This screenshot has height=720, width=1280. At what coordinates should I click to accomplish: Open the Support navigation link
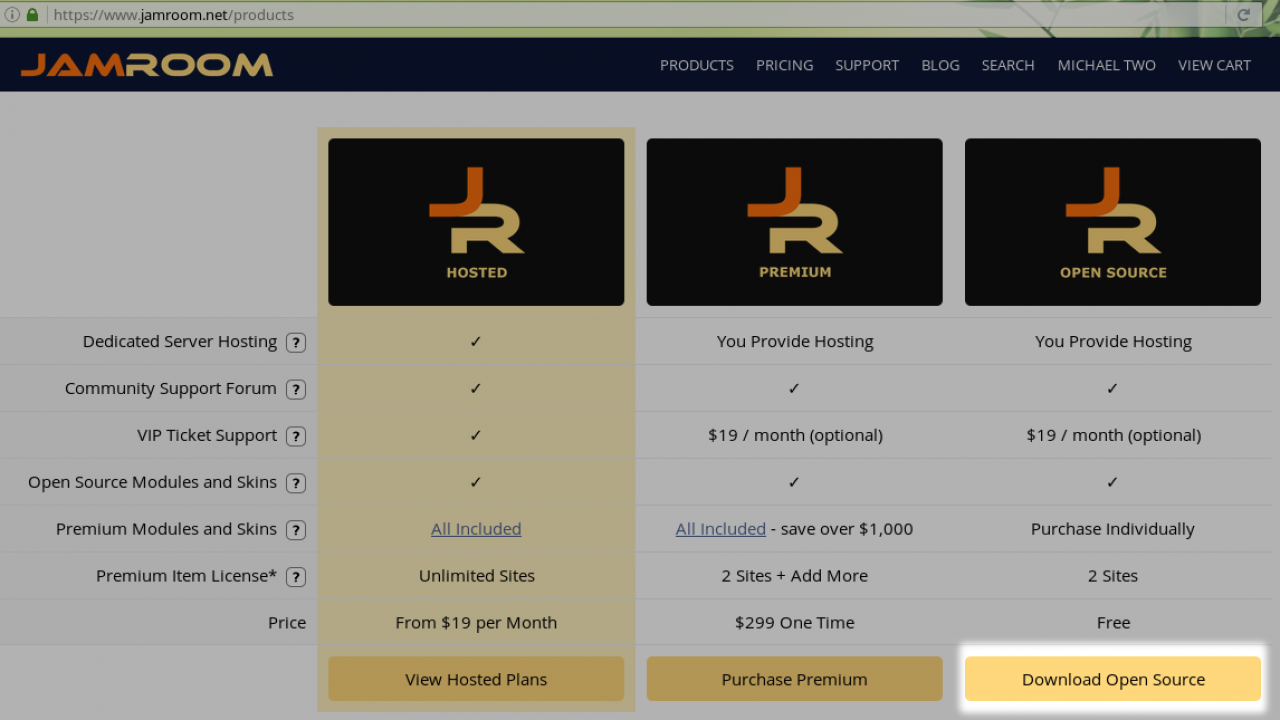click(x=867, y=65)
